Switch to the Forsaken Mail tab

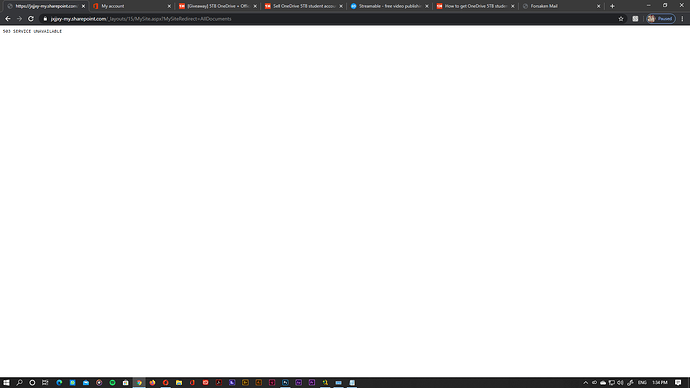pyautogui.click(x=561, y=6)
